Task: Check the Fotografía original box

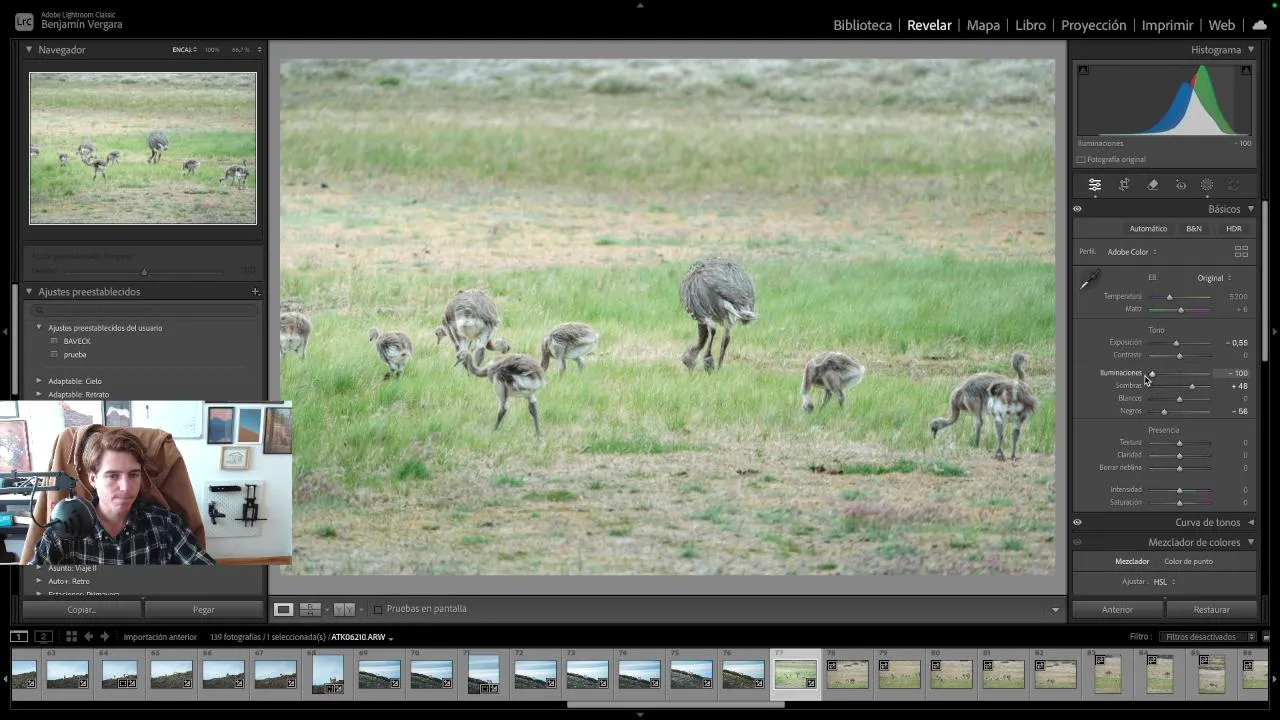Action: tap(1081, 160)
